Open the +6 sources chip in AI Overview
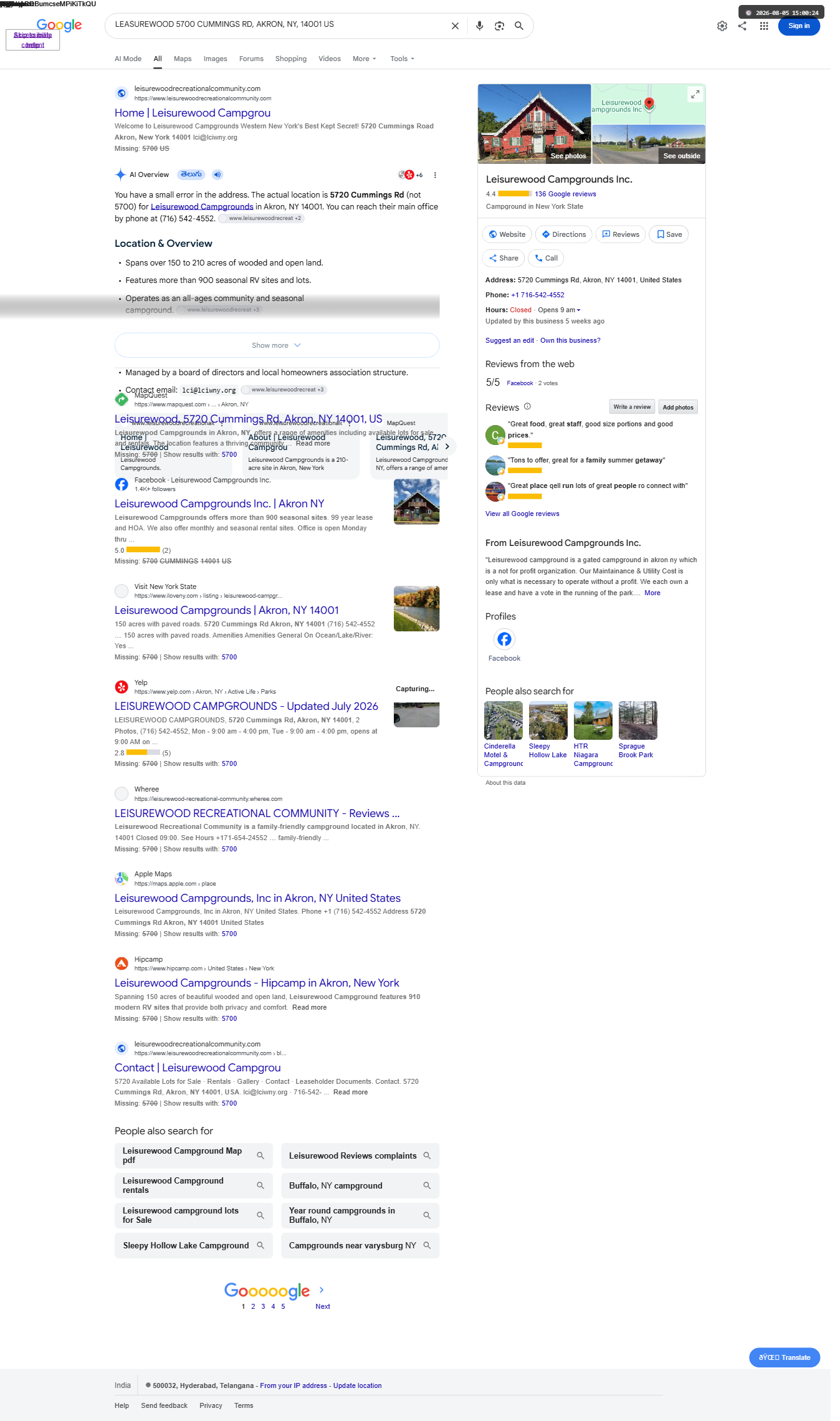Image resolution: width=840 pixels, height=1421 pixels. [411, 175]
